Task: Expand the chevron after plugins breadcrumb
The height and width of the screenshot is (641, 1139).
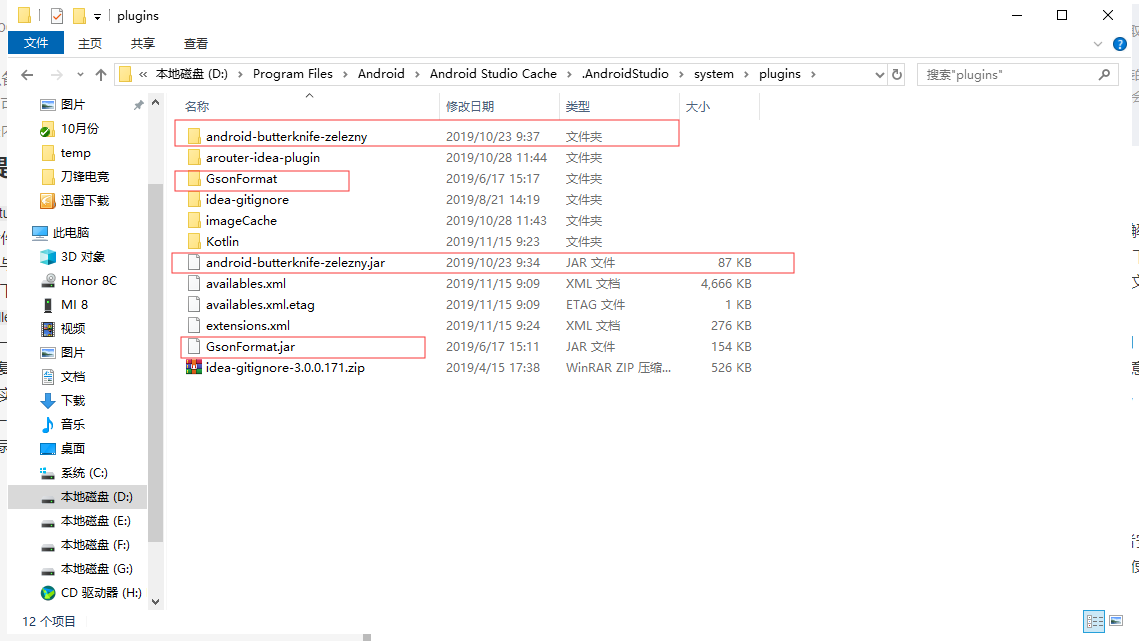Action: pyautogui.click(x=814, y=74)
